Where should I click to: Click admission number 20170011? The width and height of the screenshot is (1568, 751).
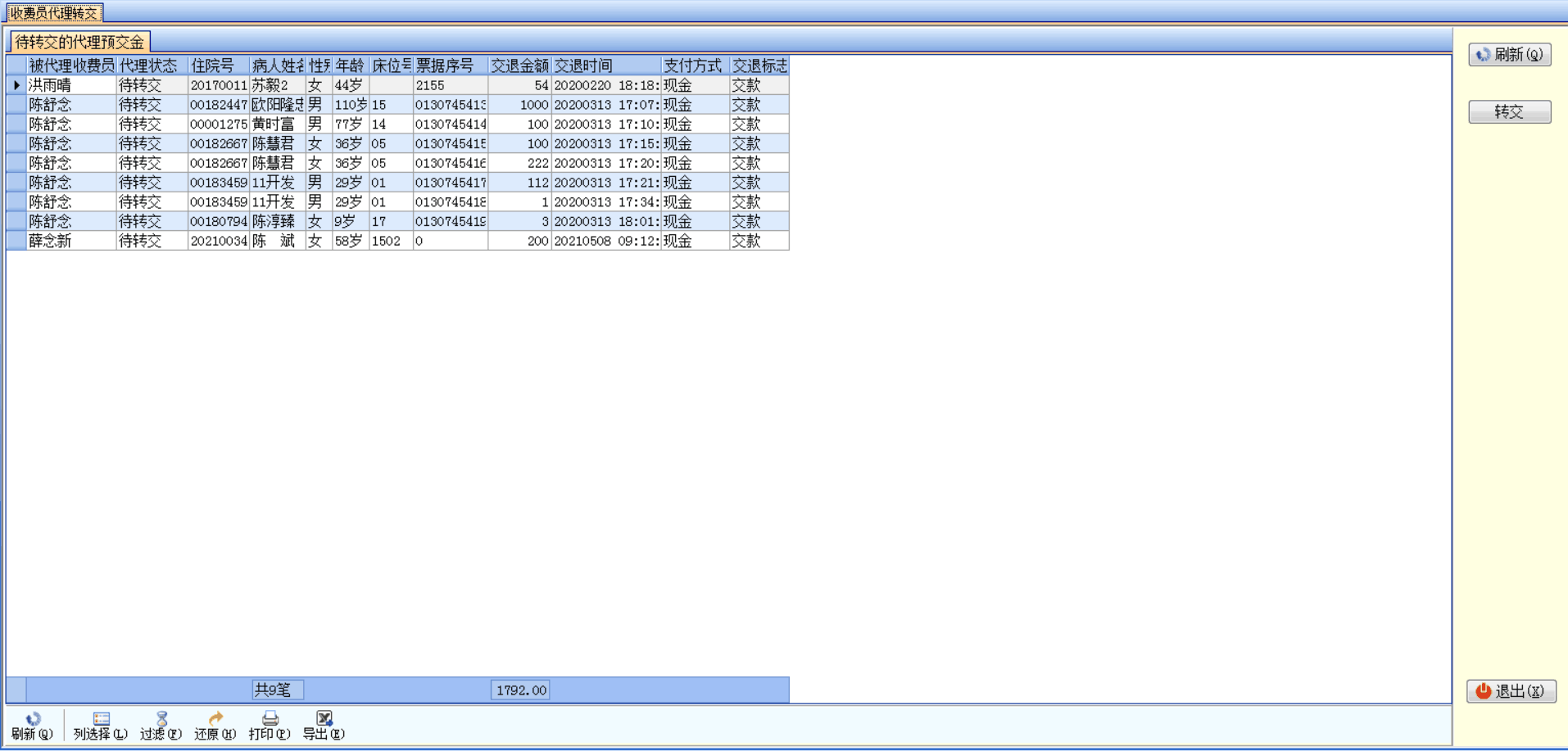click(x=219, y=85)
